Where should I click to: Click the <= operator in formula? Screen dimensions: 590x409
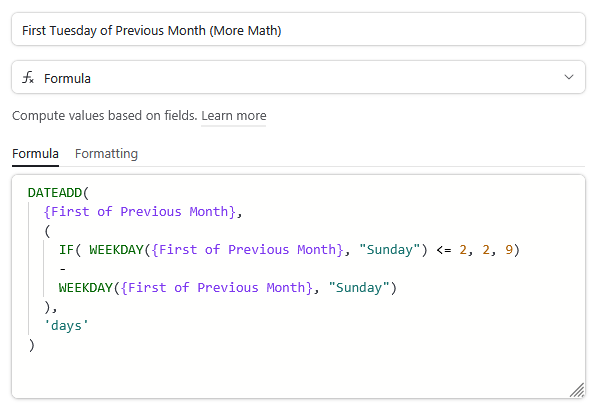tap(444, 250)
